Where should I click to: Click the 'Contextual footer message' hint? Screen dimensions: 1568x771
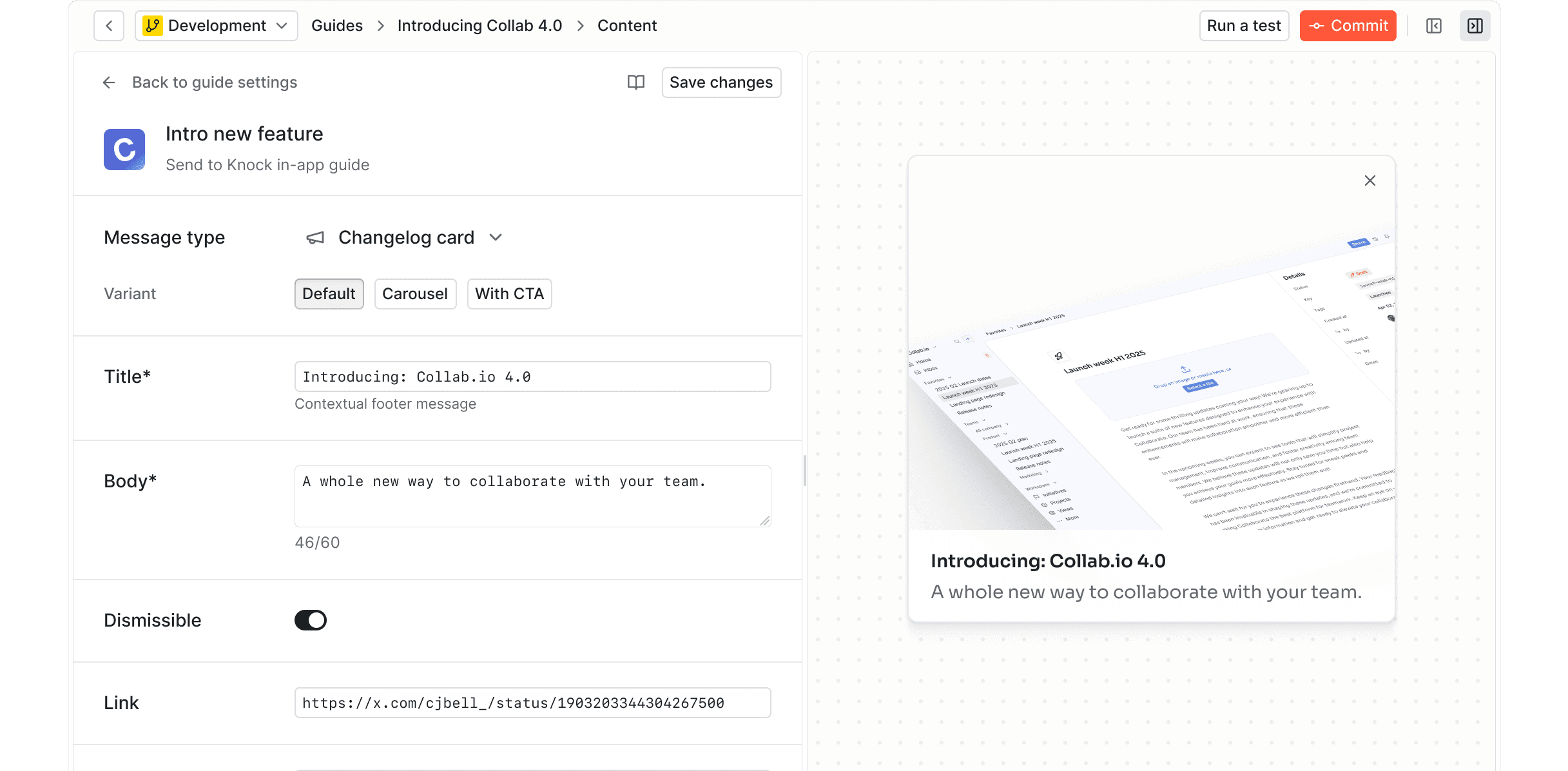tap(385, 404)
